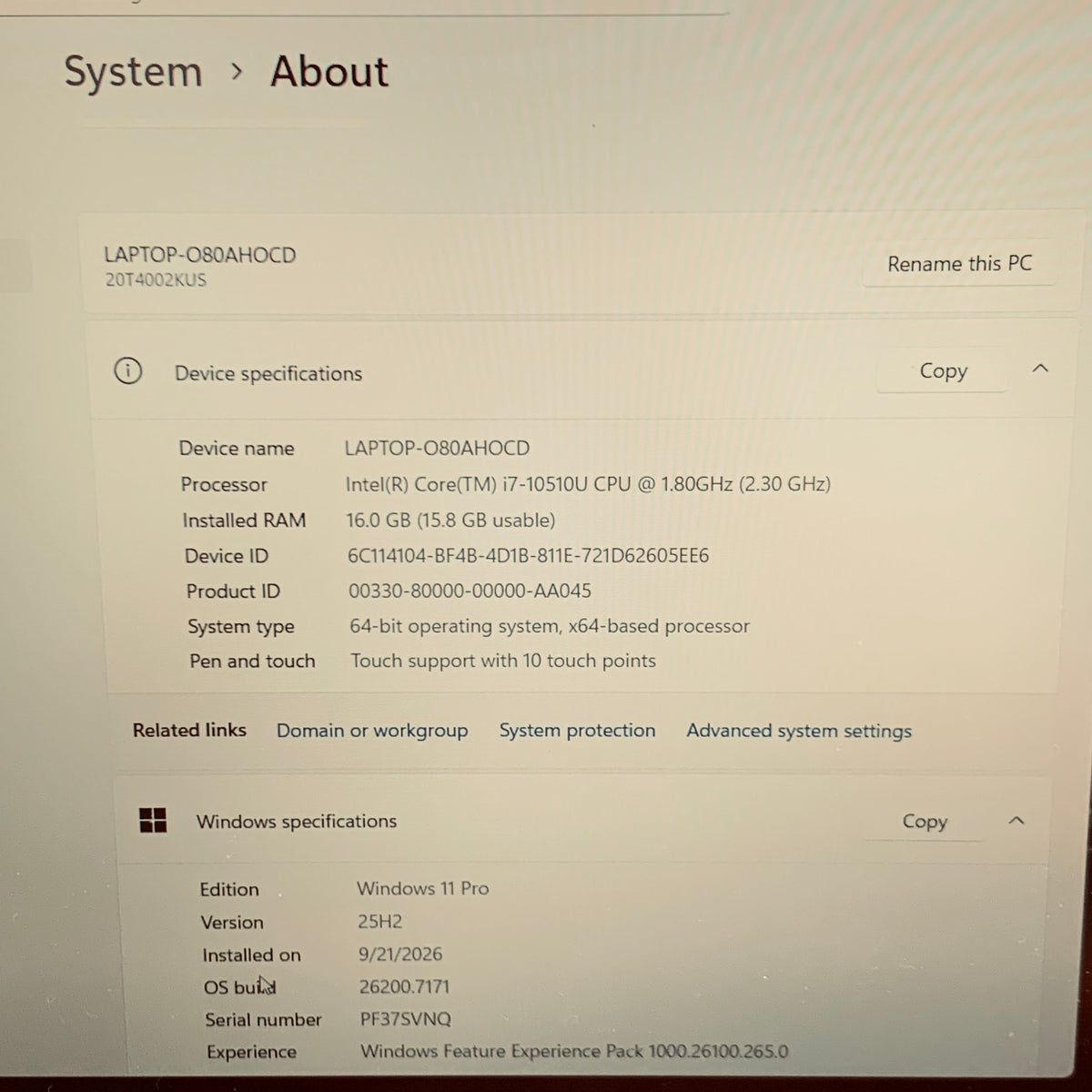1092x1092 pixels.
Task: Select model number 20T4002KUS
Action: tap(156, 280)
